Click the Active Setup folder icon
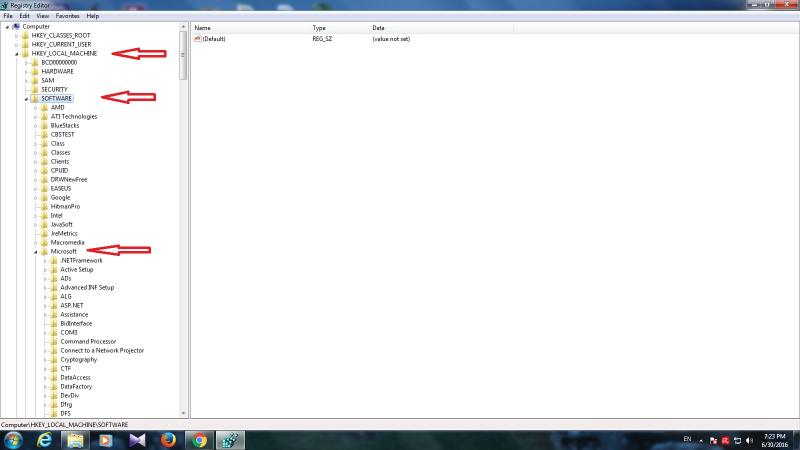800x450 pixels. [x=54, y=269]
